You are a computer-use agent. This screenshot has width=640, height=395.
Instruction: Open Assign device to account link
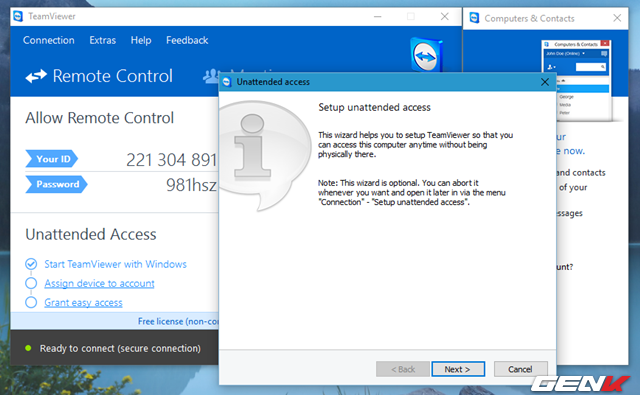point(99,283)
